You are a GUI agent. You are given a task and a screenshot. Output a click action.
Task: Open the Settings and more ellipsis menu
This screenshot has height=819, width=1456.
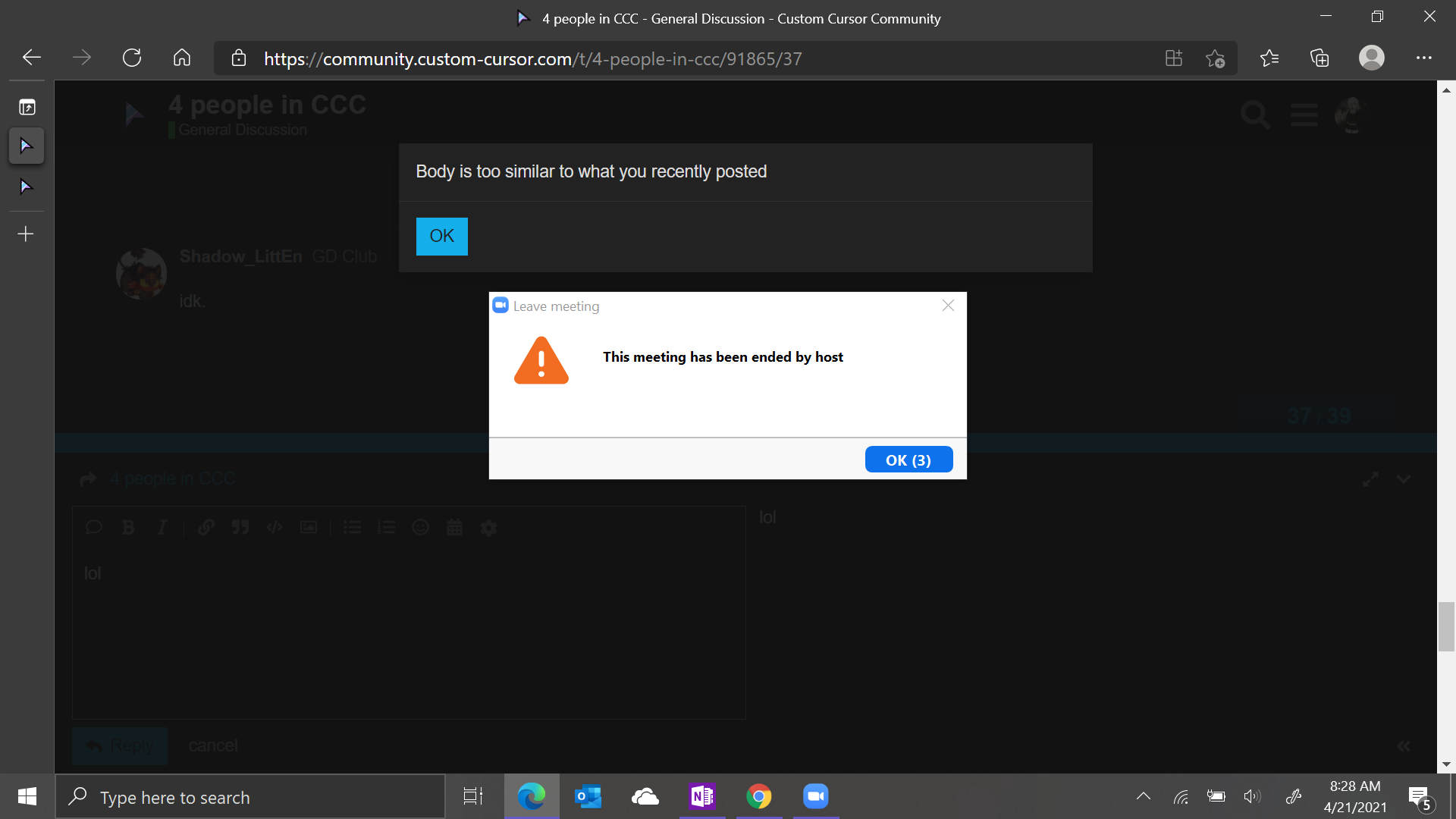coord(1423,58)
